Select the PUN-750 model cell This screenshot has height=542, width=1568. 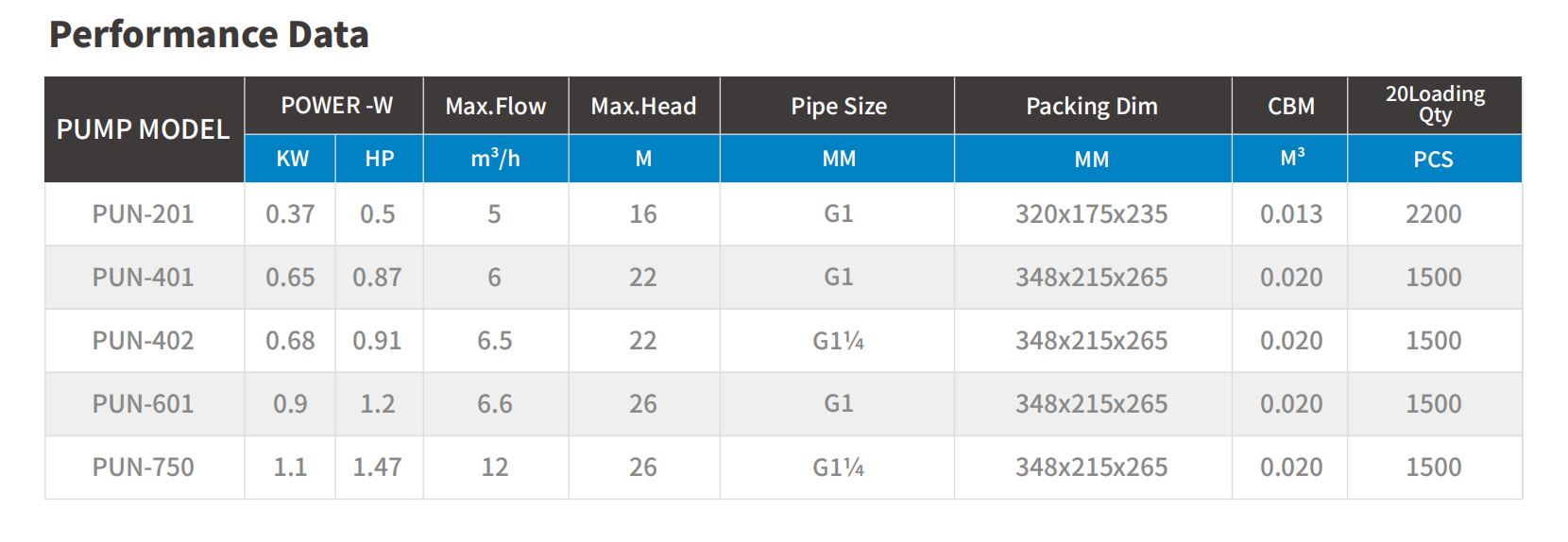tap(143, 467)
